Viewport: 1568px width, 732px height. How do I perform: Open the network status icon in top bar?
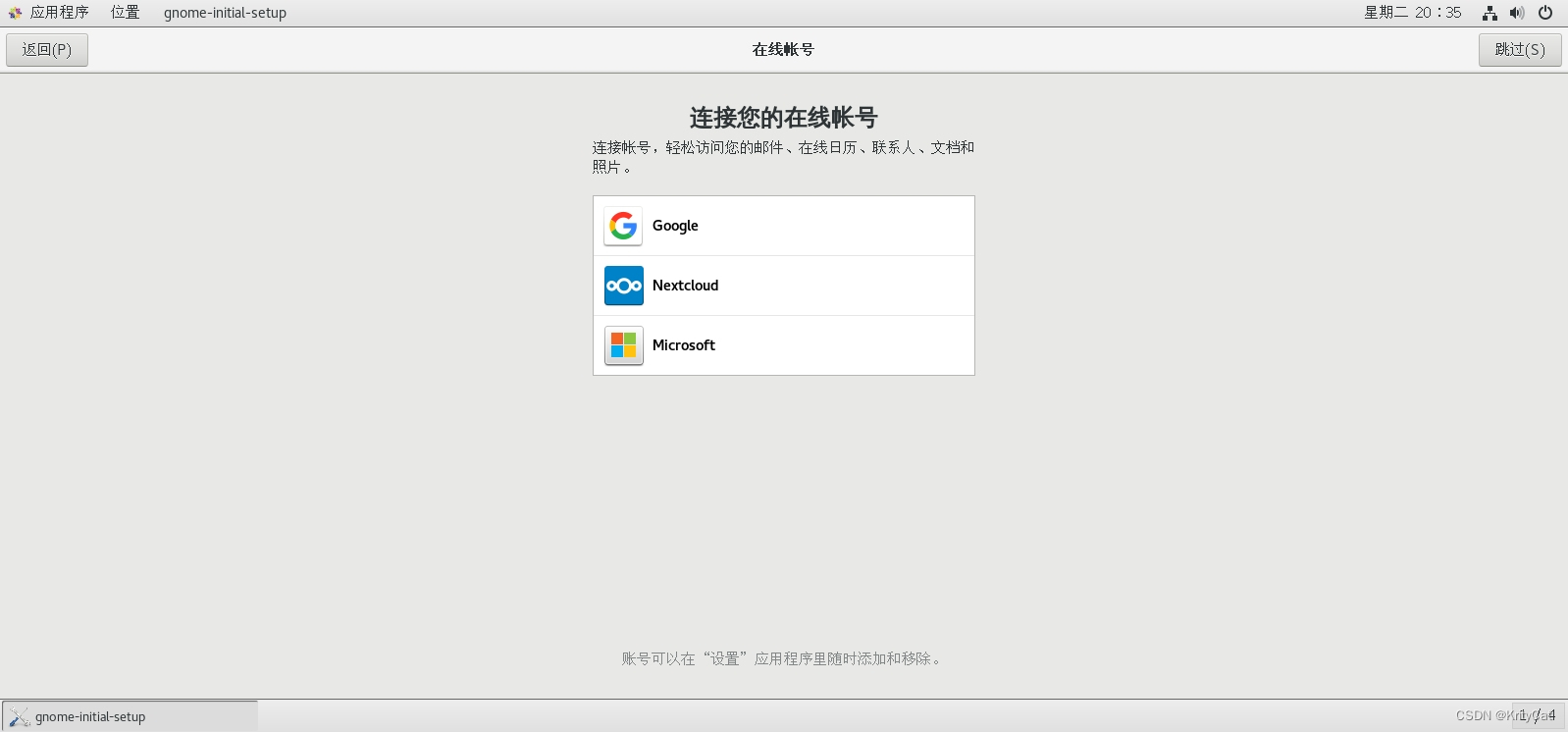click(1490, 13)
